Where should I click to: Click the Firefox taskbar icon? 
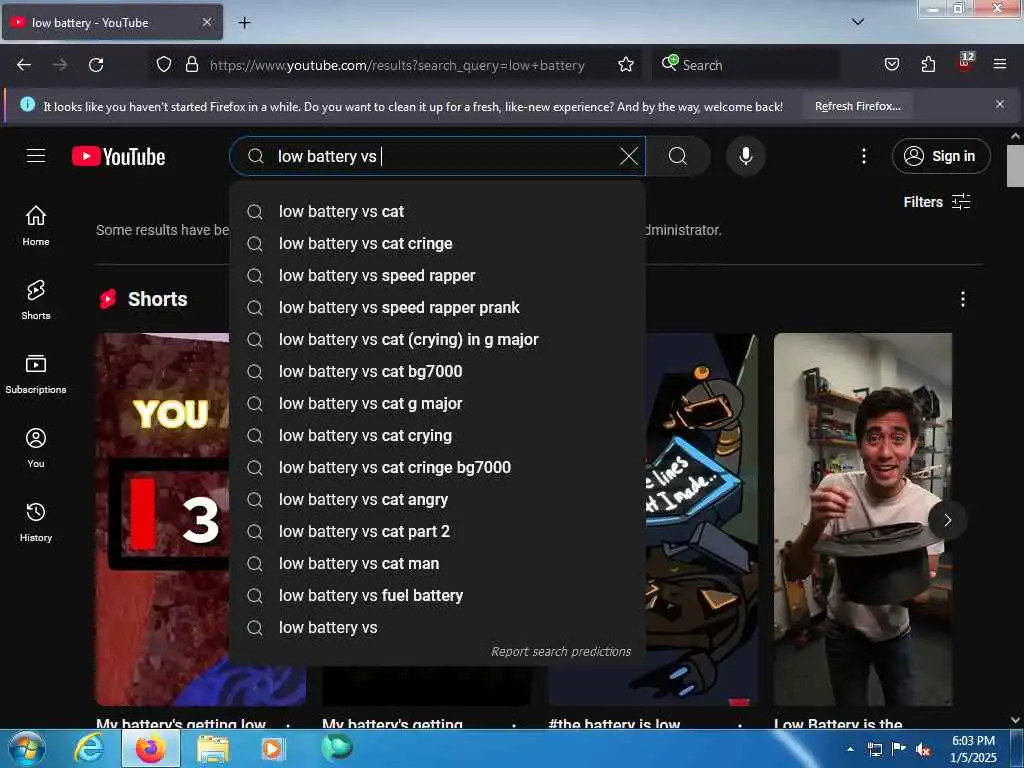tap(150, 748)
